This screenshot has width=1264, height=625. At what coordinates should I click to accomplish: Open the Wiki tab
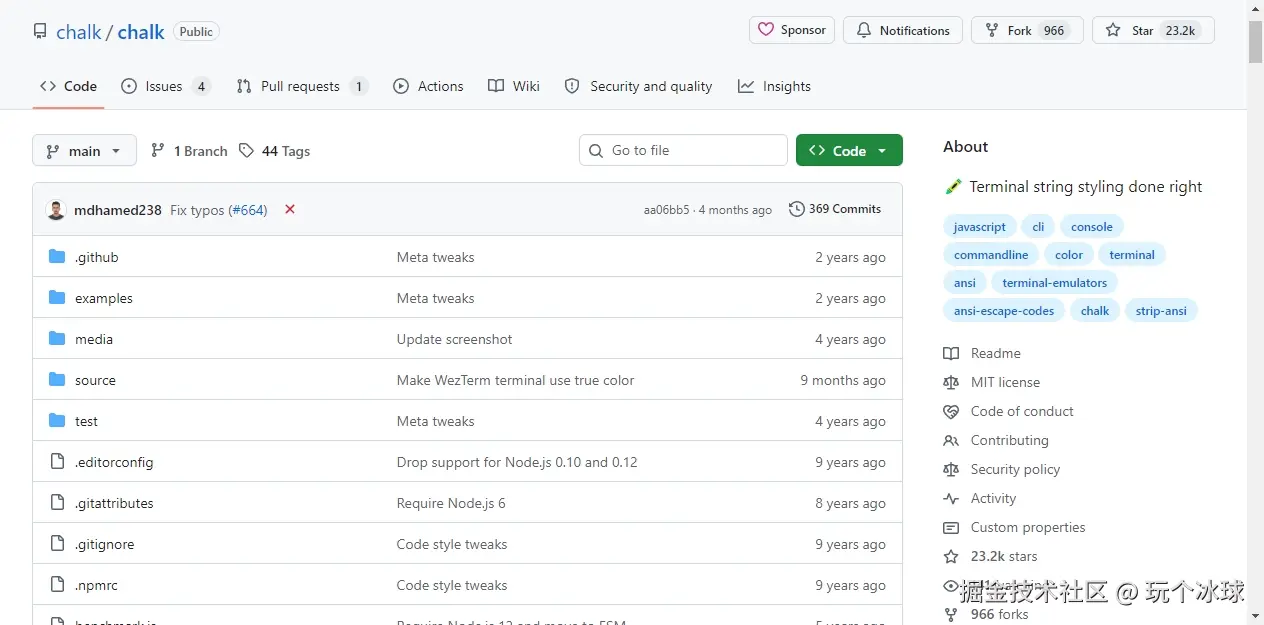(x=514, y=86)
